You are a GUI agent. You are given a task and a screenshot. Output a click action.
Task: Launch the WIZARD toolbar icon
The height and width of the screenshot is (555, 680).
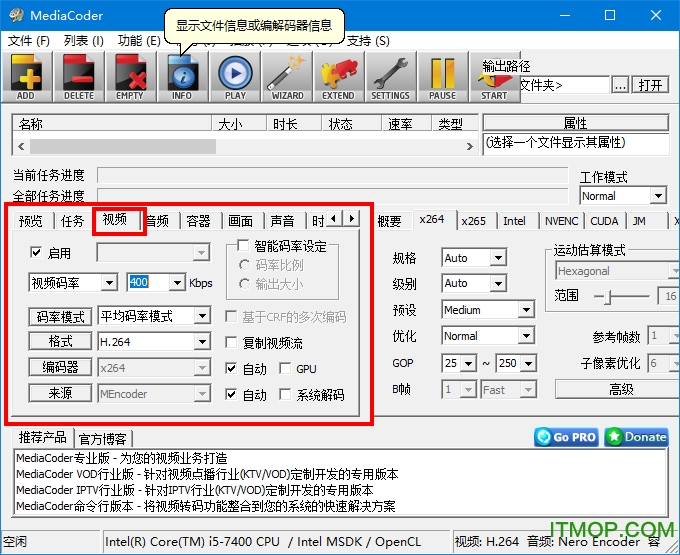click(287, 75)
